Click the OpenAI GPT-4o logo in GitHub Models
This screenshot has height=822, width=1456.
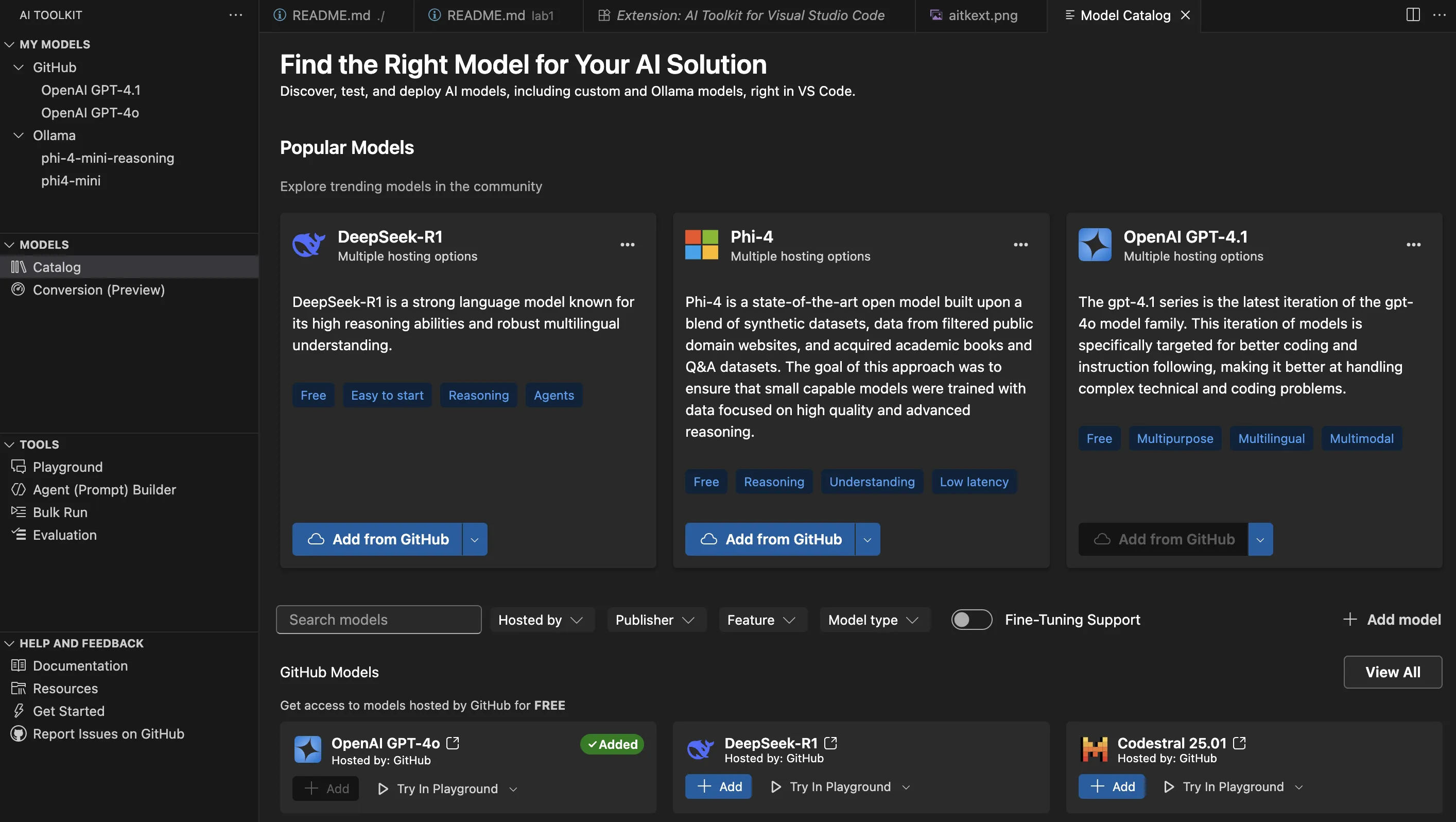click(307, 749)
